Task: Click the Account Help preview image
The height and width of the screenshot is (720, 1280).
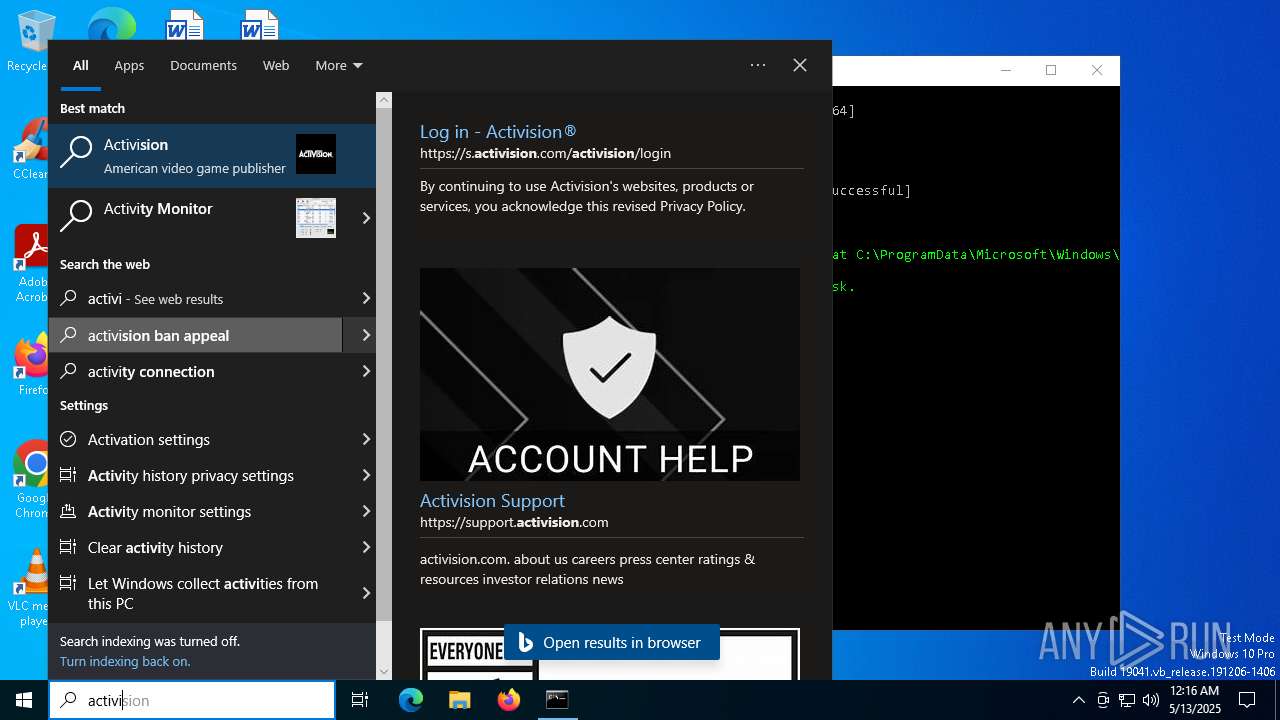Action: [610, 374]
